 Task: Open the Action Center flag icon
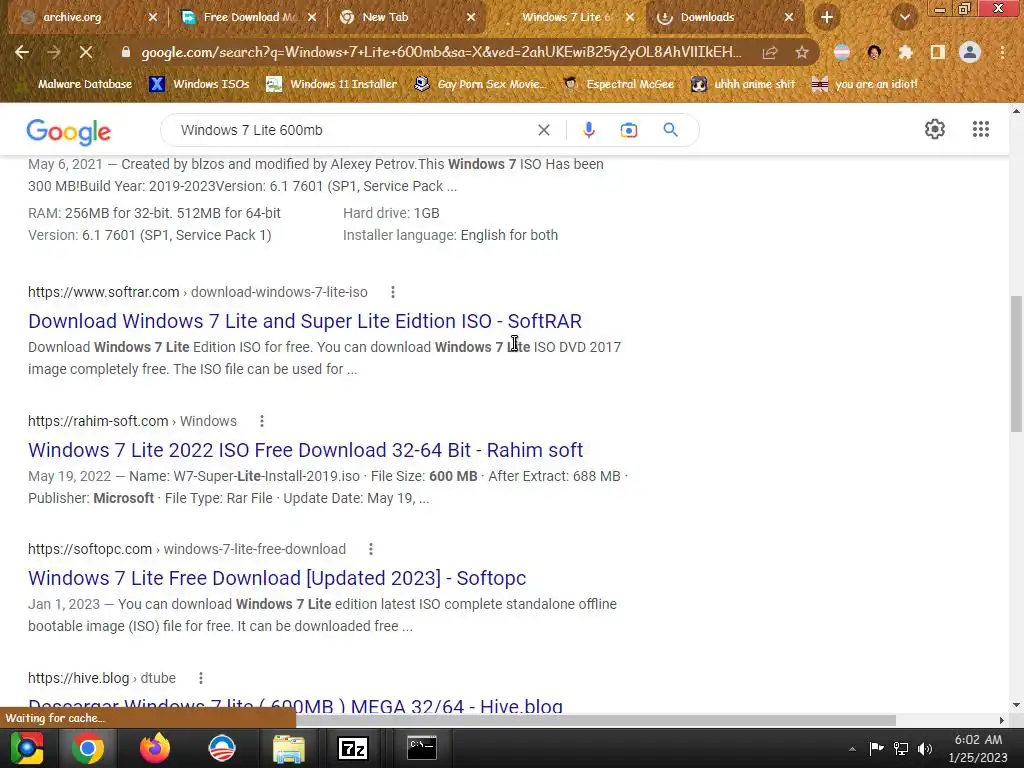[x=876, y=748]
